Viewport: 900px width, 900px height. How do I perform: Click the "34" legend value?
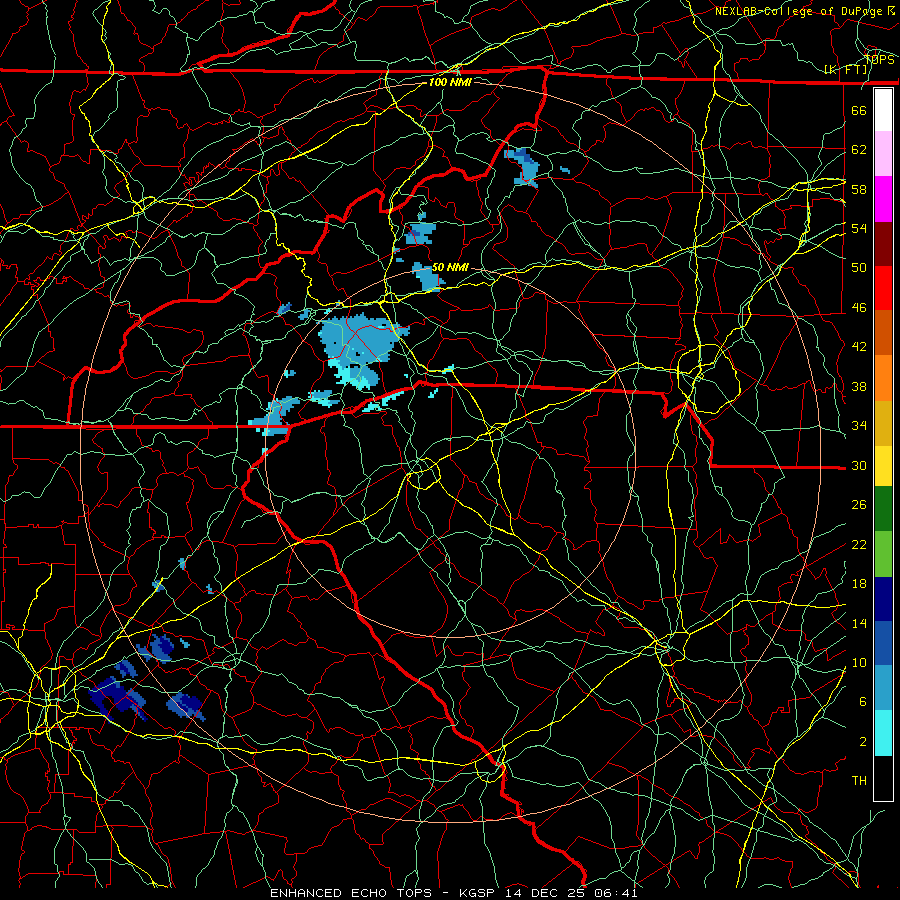[x=859, y=426]
